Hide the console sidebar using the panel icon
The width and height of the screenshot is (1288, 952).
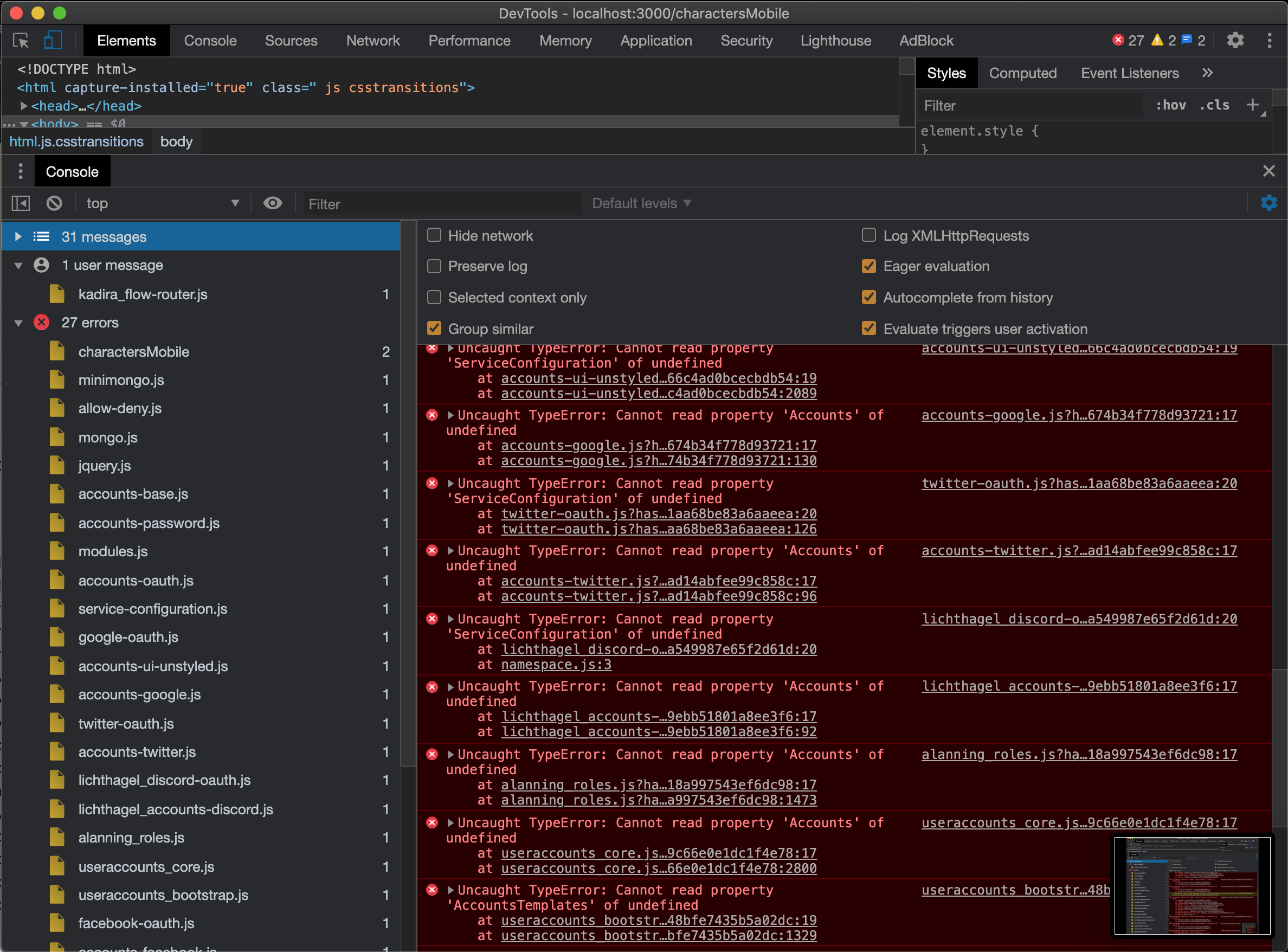[21, 203]
